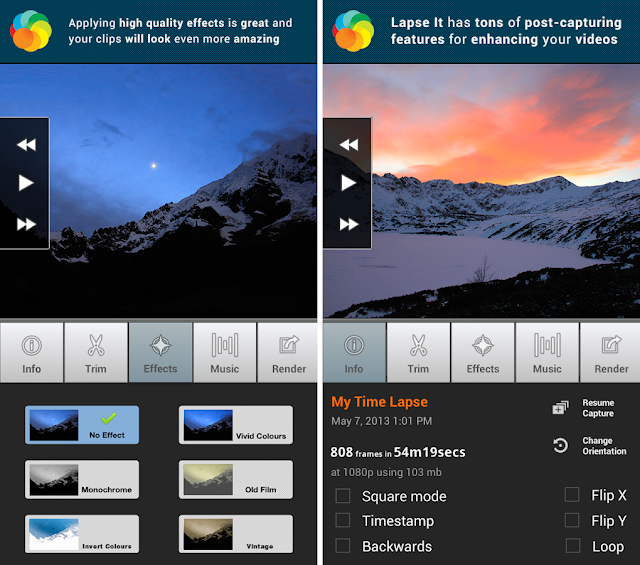Play the clip in left screenshot
The height and width of the screenshot is (565, 640).
tap(26, 183)
